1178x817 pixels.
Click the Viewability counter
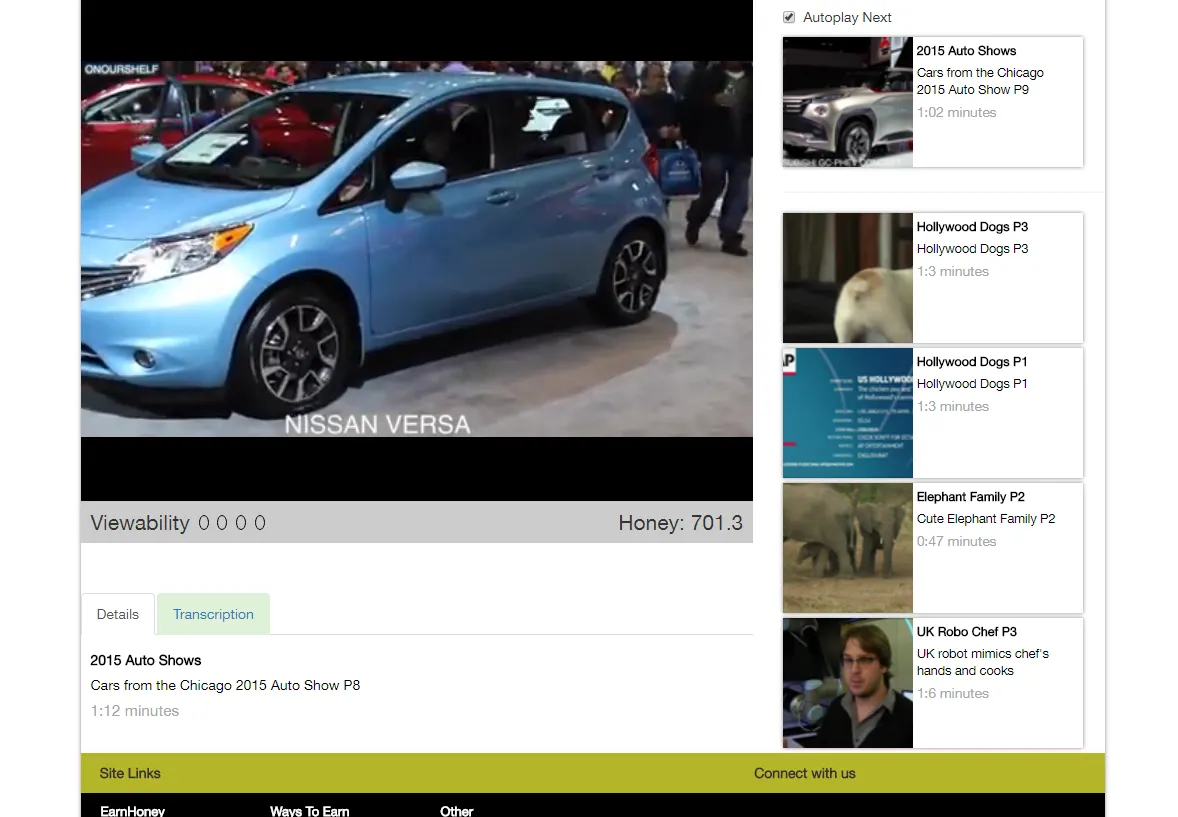point(178,522)
